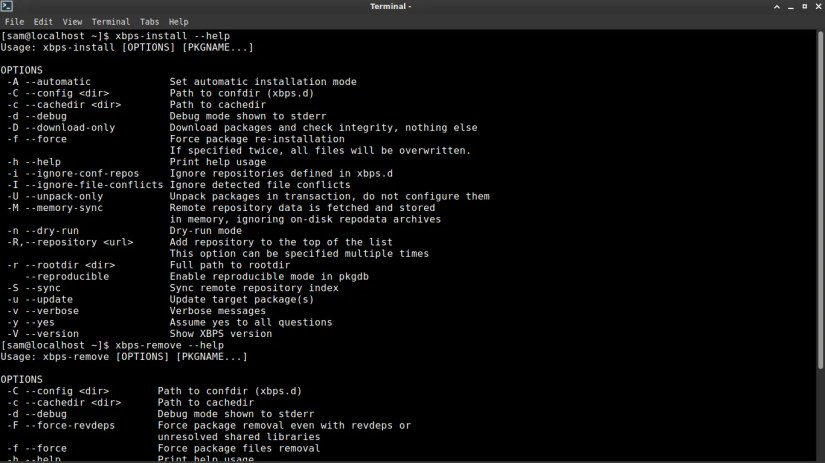
Task: Click 'Force package files removal' description
Action: [x=239, y=448]
